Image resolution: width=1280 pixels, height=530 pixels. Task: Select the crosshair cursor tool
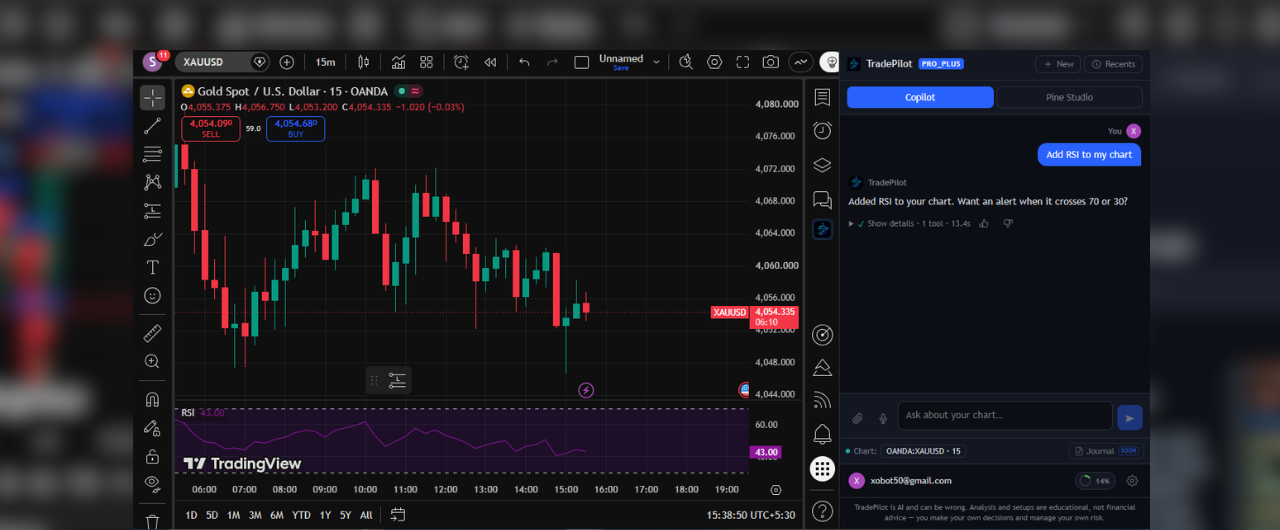pos(152,97)
